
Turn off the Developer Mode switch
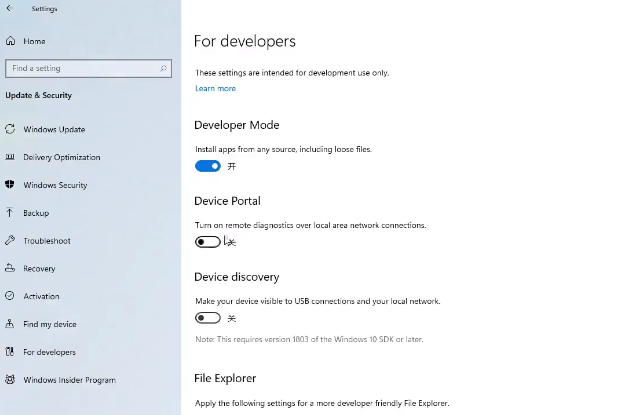[207, 166]
